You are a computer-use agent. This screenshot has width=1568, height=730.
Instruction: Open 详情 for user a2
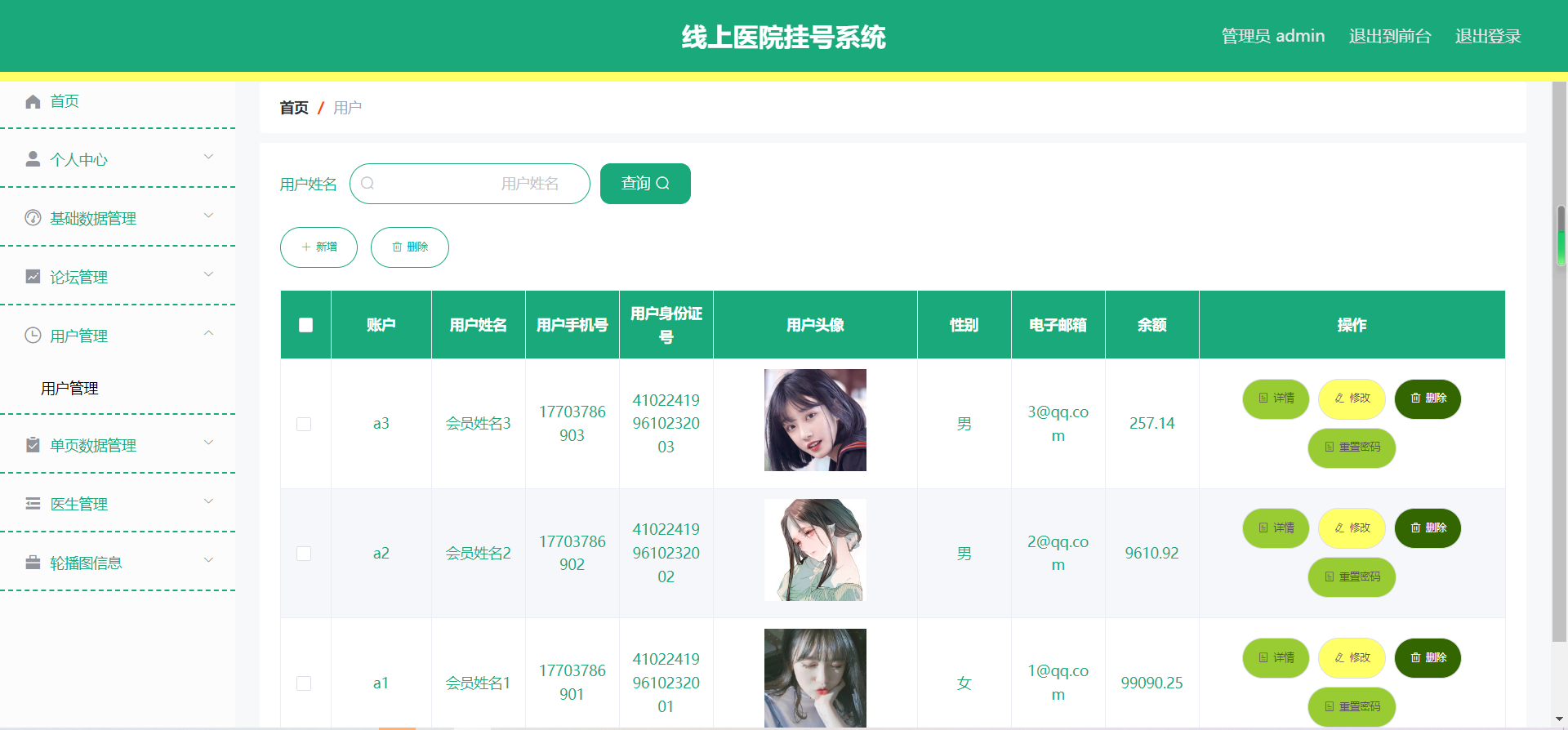(1276, 528)
